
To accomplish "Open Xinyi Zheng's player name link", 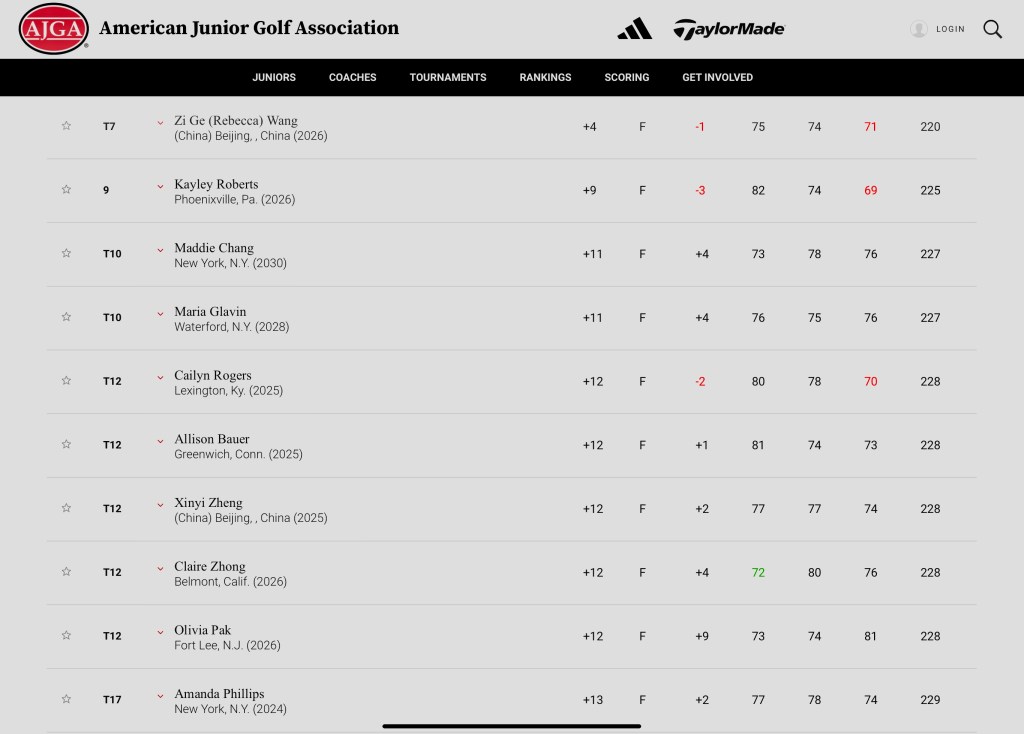I will click(x=208, y=503).
